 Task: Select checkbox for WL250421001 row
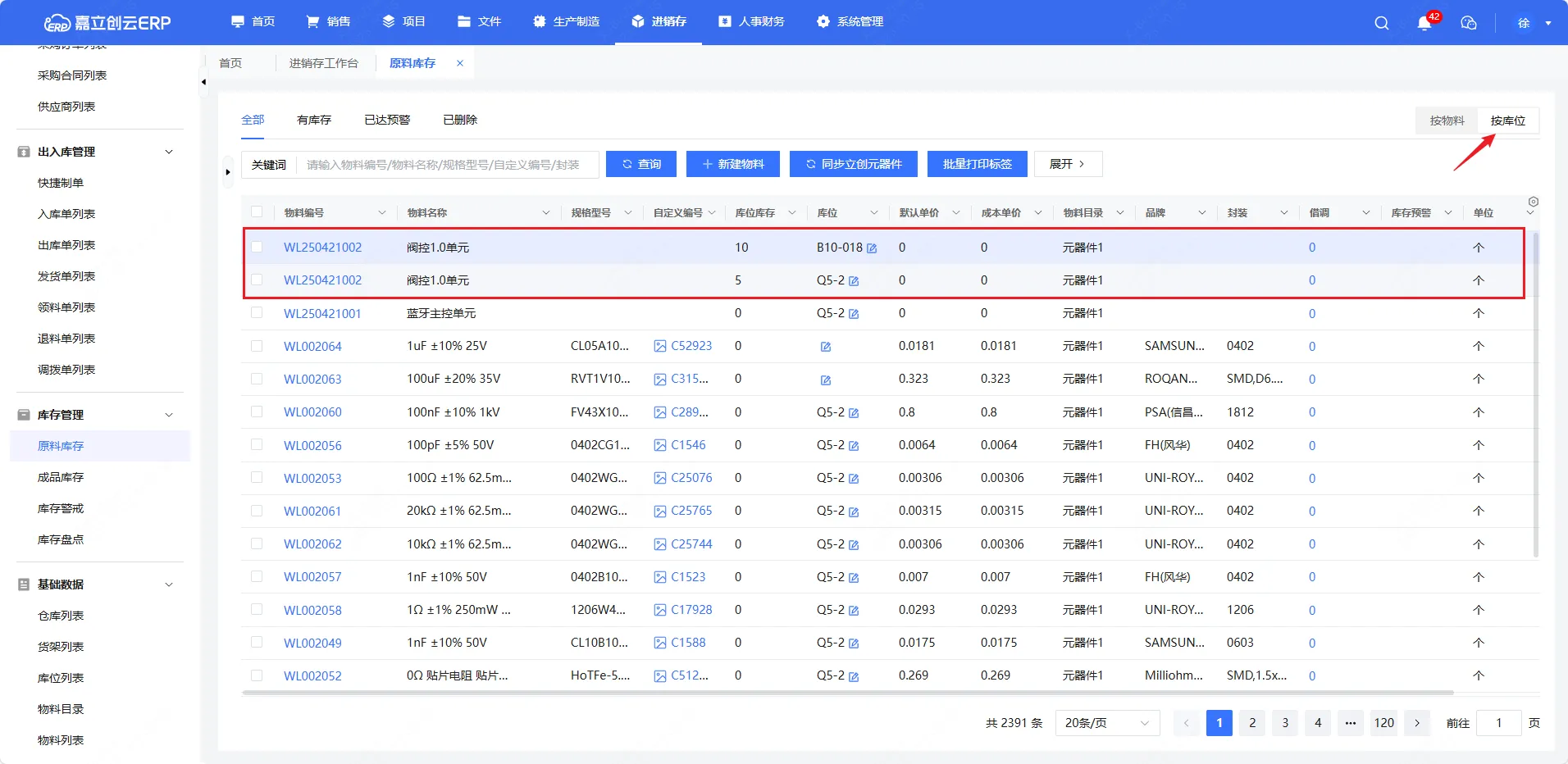[257, 313]
